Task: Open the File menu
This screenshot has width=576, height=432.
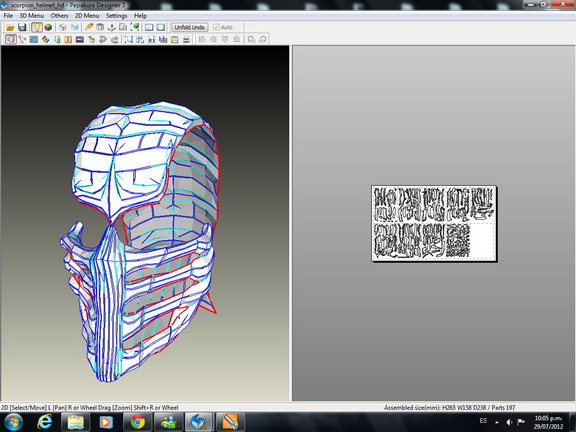Action: 8,16
